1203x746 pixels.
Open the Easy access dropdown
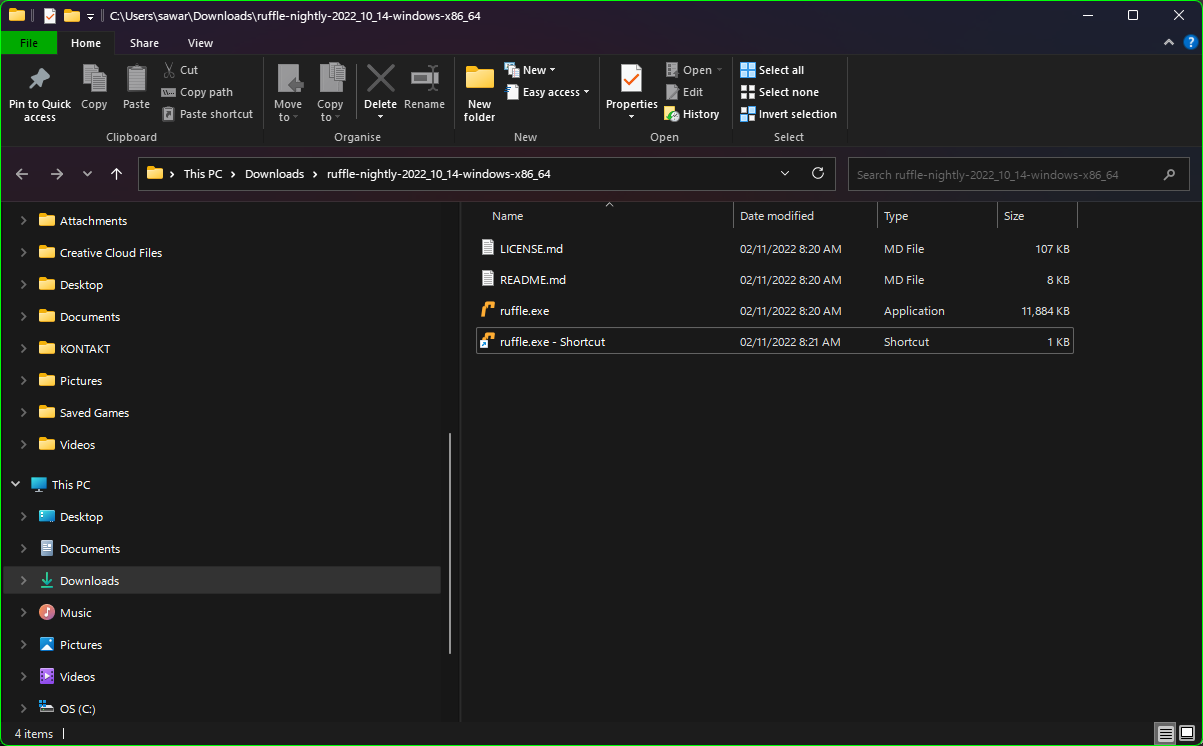[x=547, y=92]
